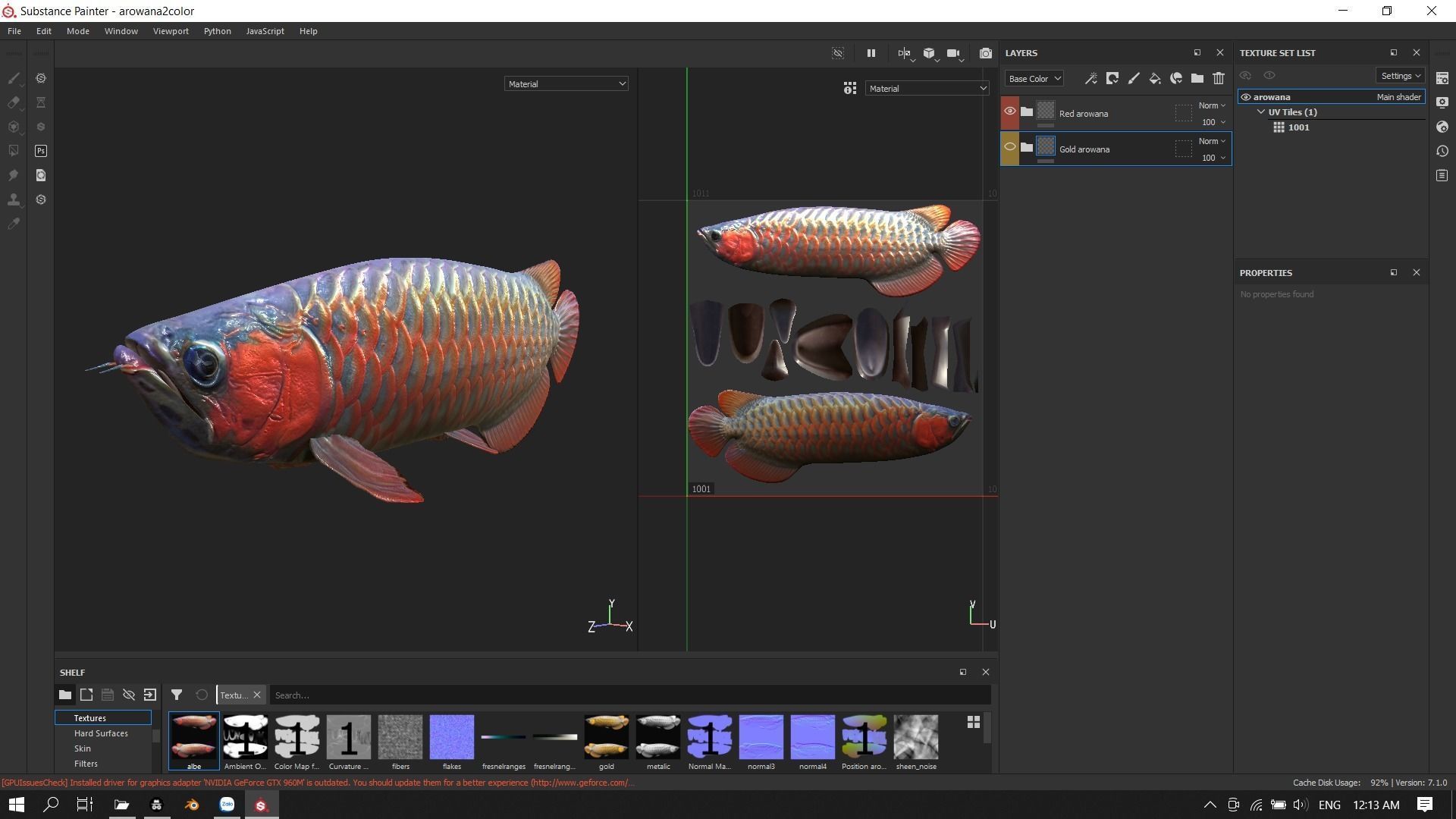Open the JavaScript menu

click(265, 31)
